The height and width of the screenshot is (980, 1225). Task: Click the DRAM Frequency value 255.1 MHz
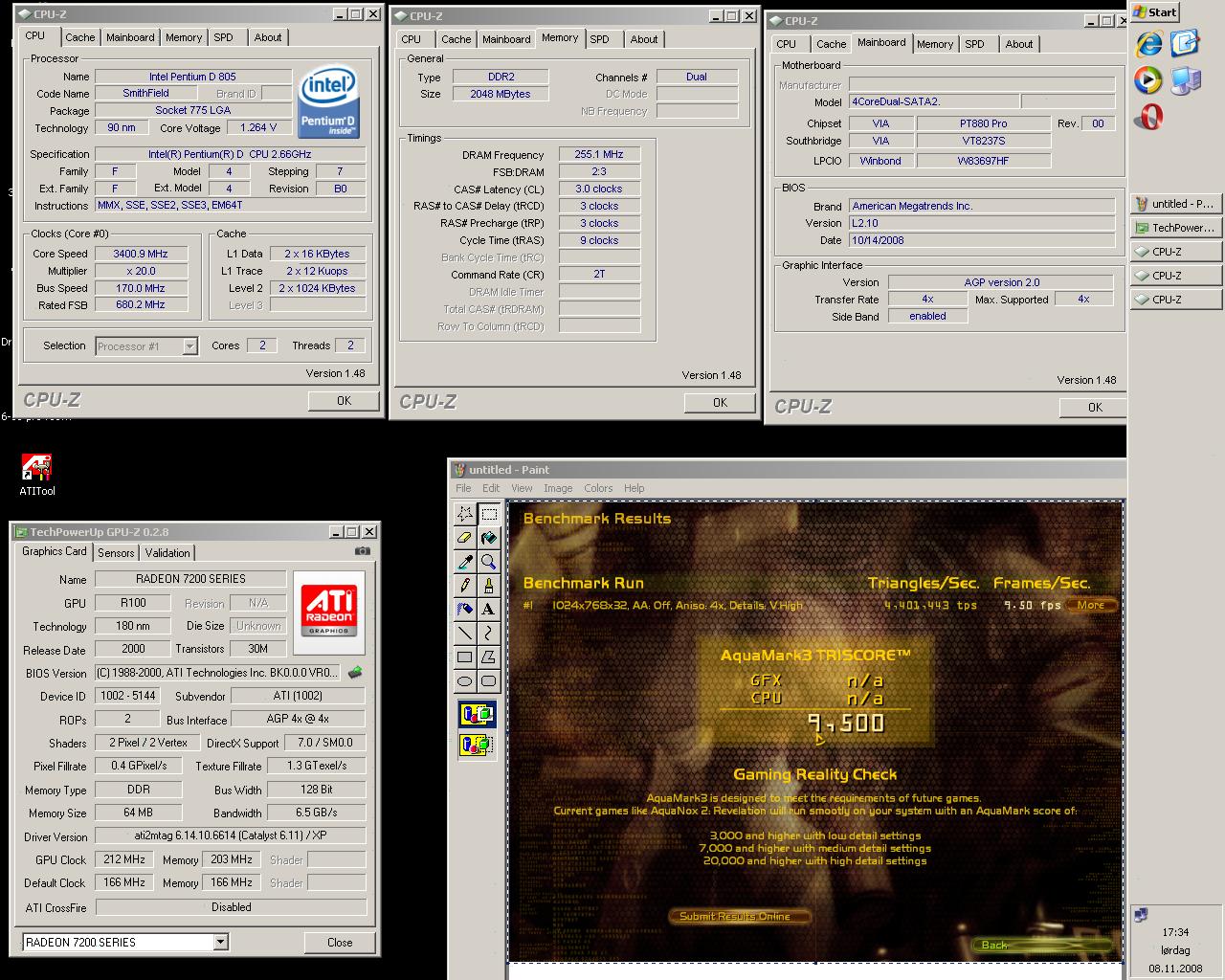(x=599, y=154)
